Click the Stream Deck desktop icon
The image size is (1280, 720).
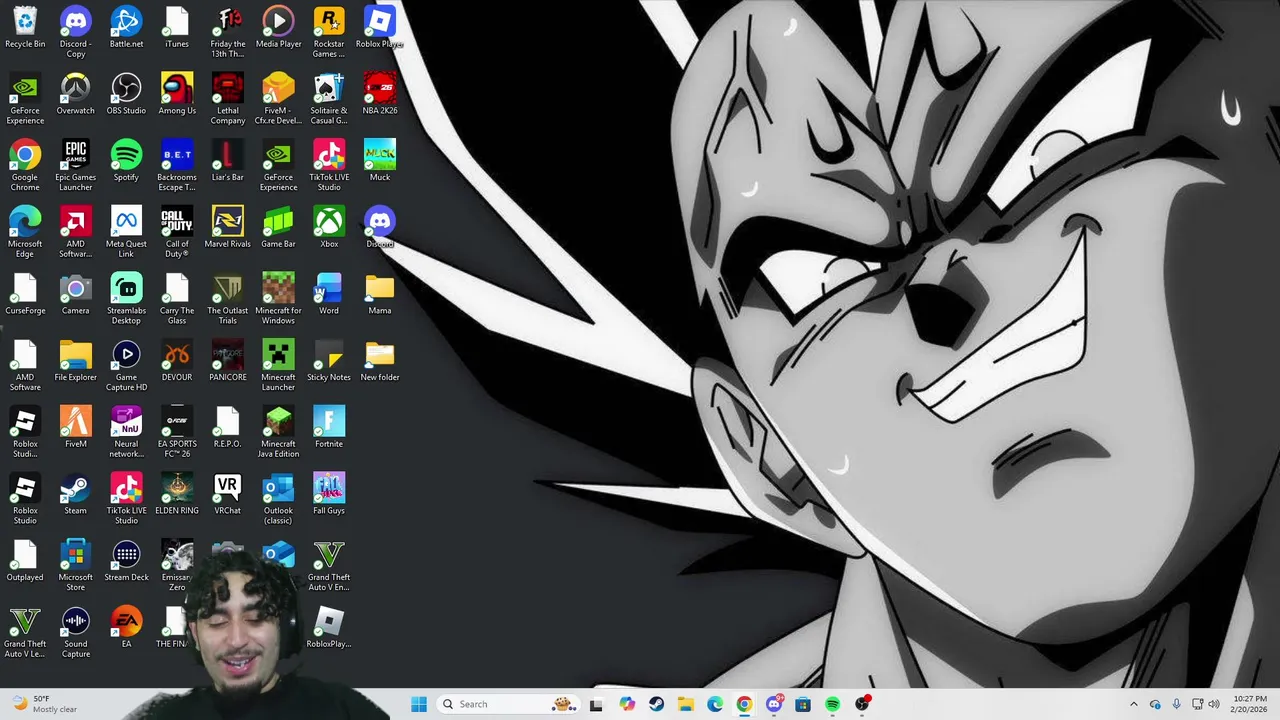click(x=126, y=562)
